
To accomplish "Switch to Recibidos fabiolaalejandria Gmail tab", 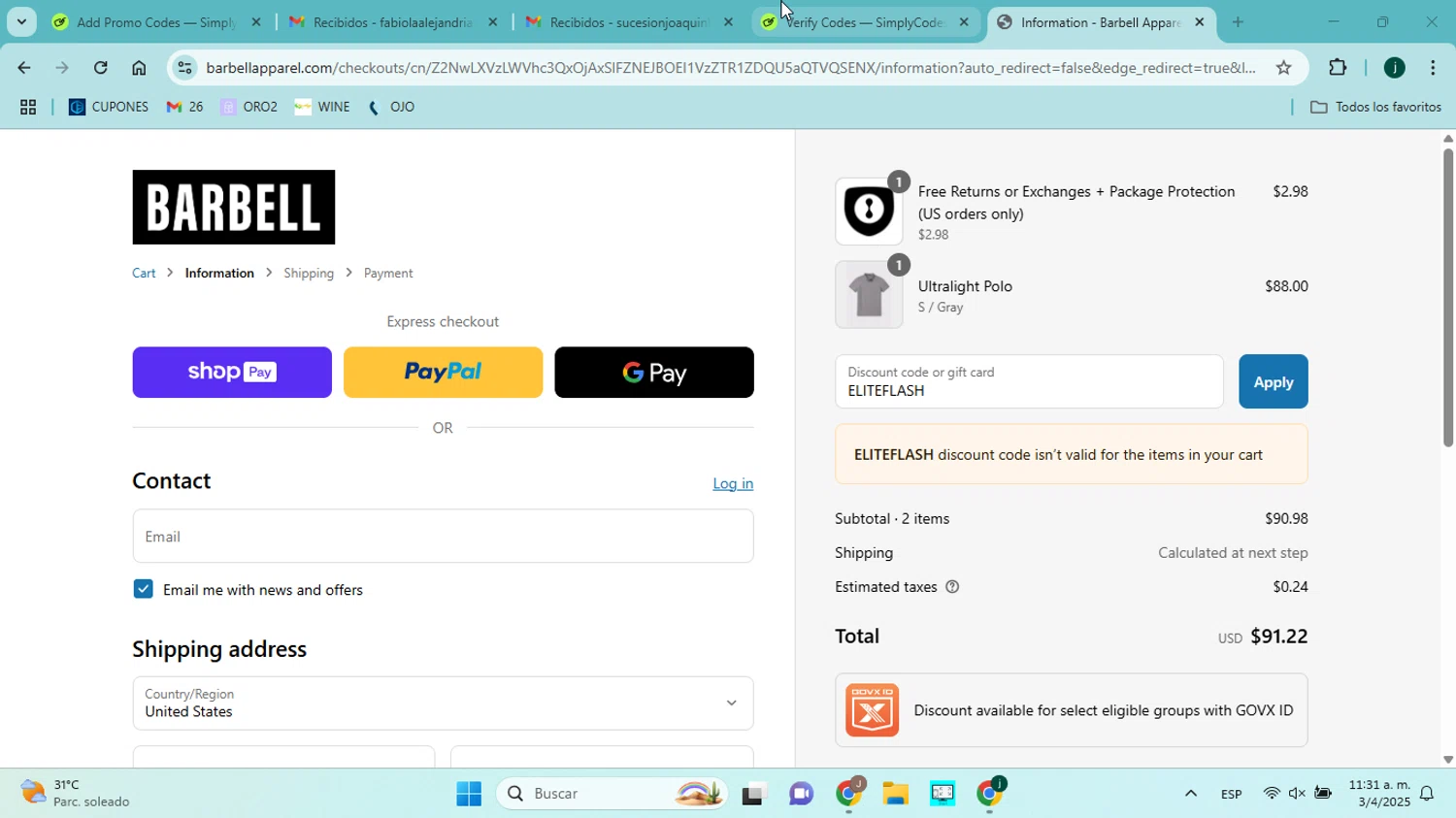I will 392,21.
